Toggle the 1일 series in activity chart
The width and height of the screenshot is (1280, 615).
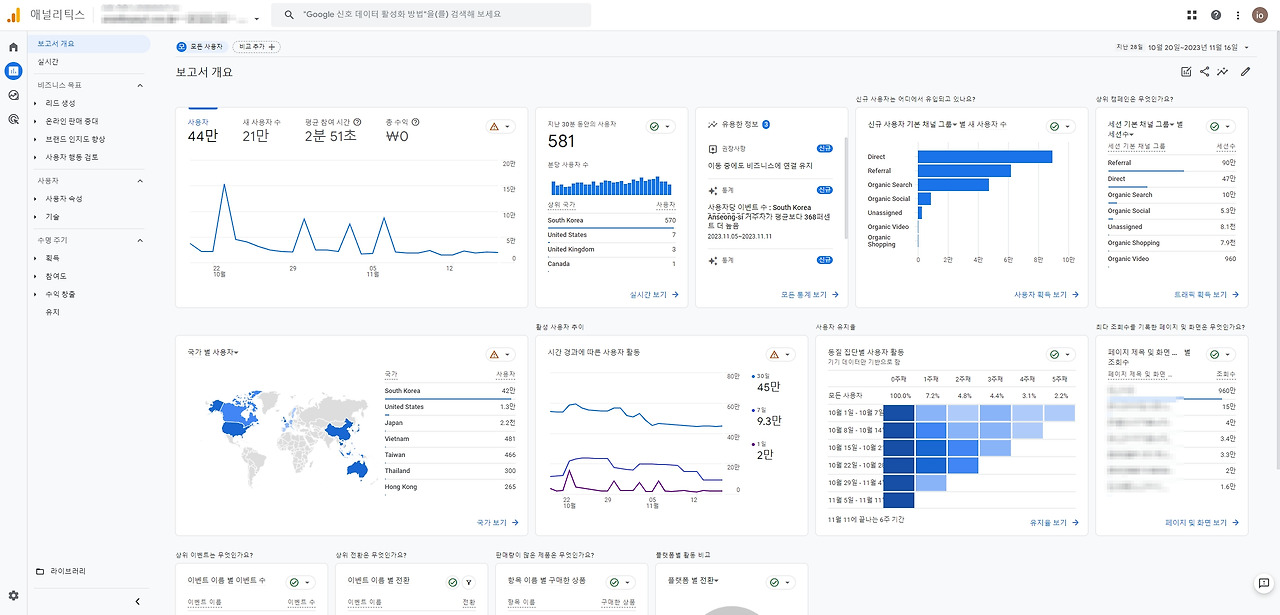pos(762,450)
